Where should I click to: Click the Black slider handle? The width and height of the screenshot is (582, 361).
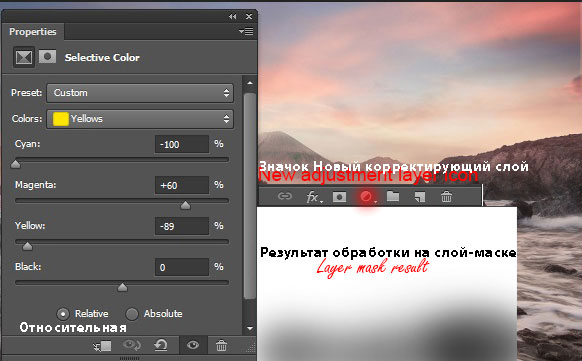(x=122, y=287)
